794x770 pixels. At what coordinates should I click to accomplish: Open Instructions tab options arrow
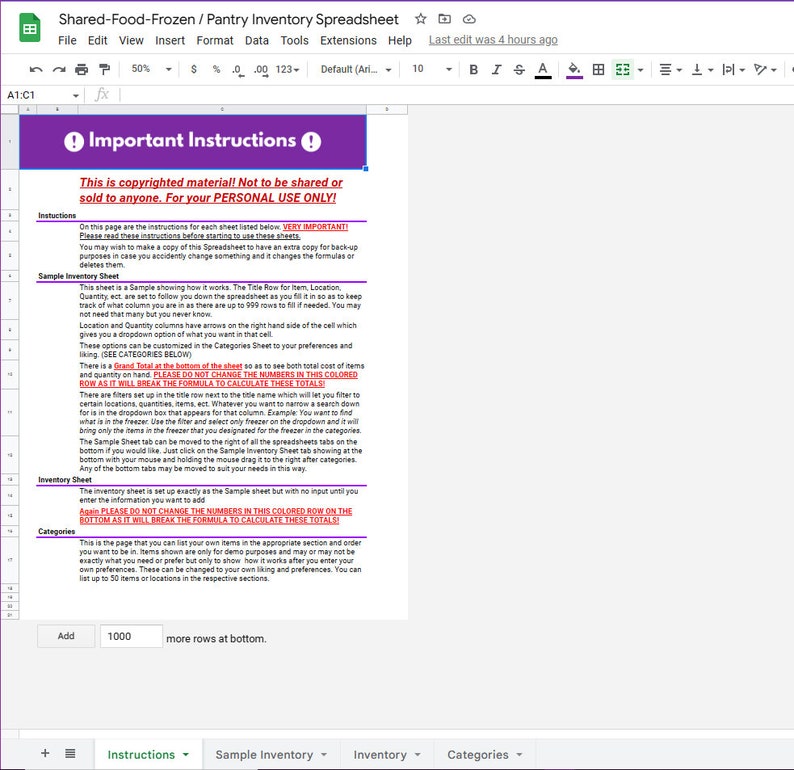point(186,755)
